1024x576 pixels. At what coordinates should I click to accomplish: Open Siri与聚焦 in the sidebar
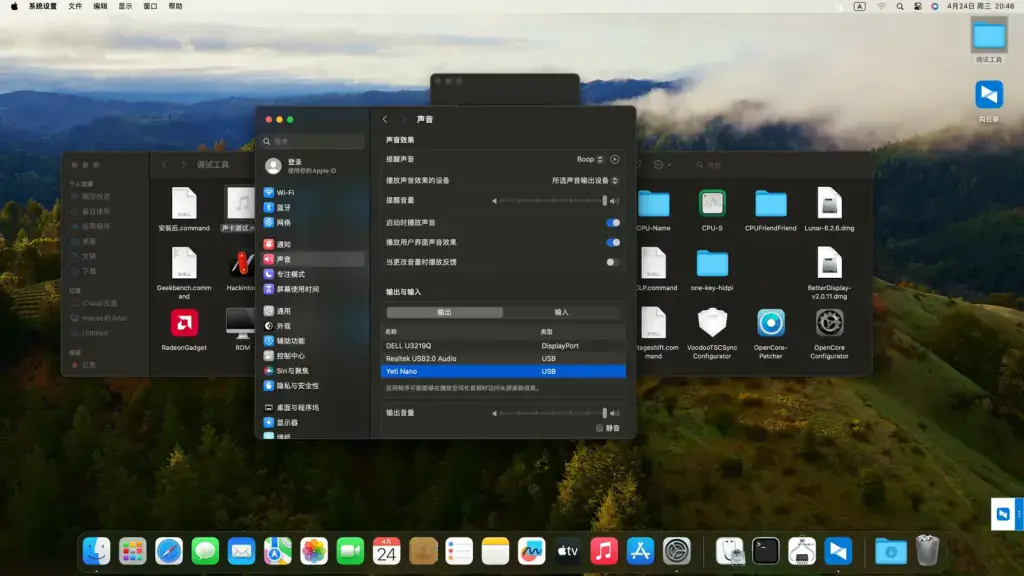313,371
